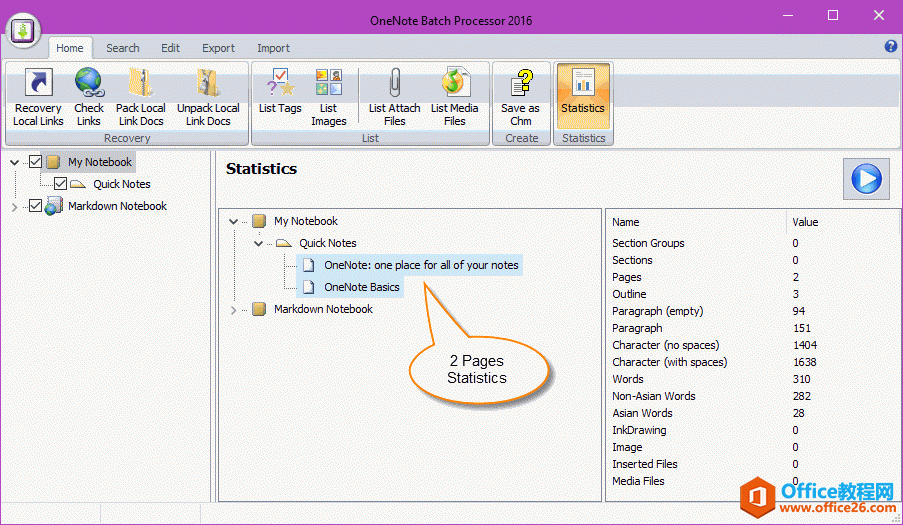Toggle the Markdown Notebook checkbox
This screenshot has height=525, width=903.
[x=35, y=206]
